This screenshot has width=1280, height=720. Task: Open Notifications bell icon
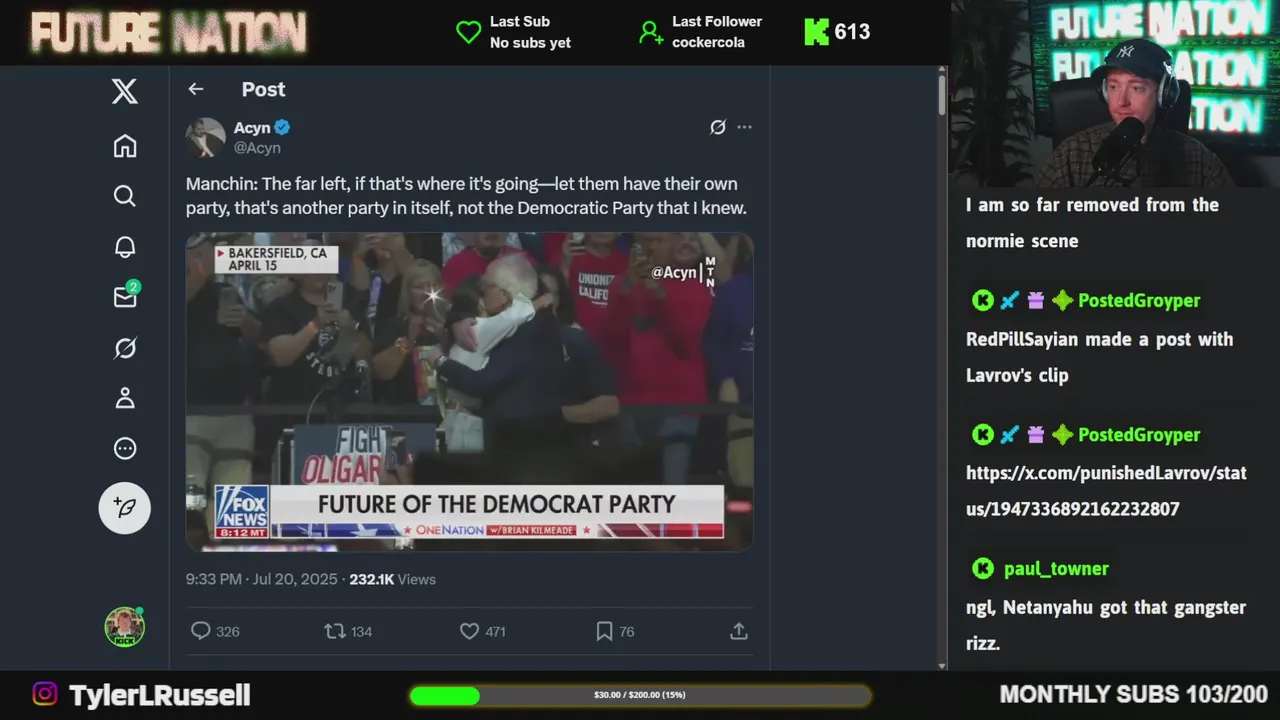(x=124, y=247)
